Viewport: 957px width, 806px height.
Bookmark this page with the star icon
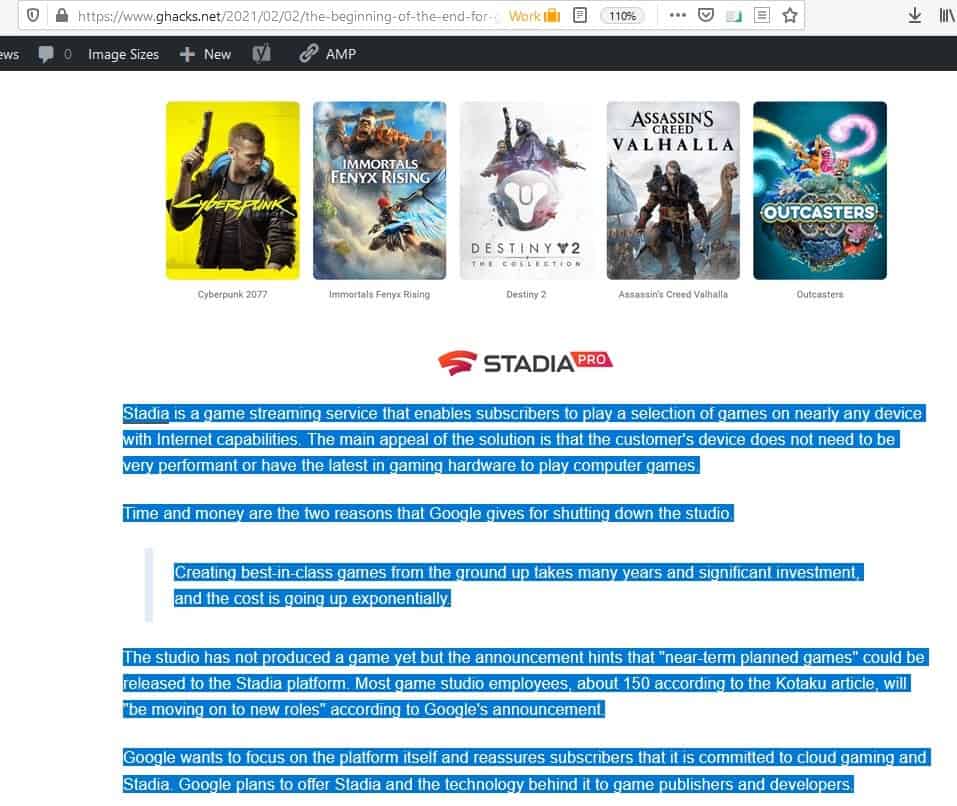(x=790, y=15)
